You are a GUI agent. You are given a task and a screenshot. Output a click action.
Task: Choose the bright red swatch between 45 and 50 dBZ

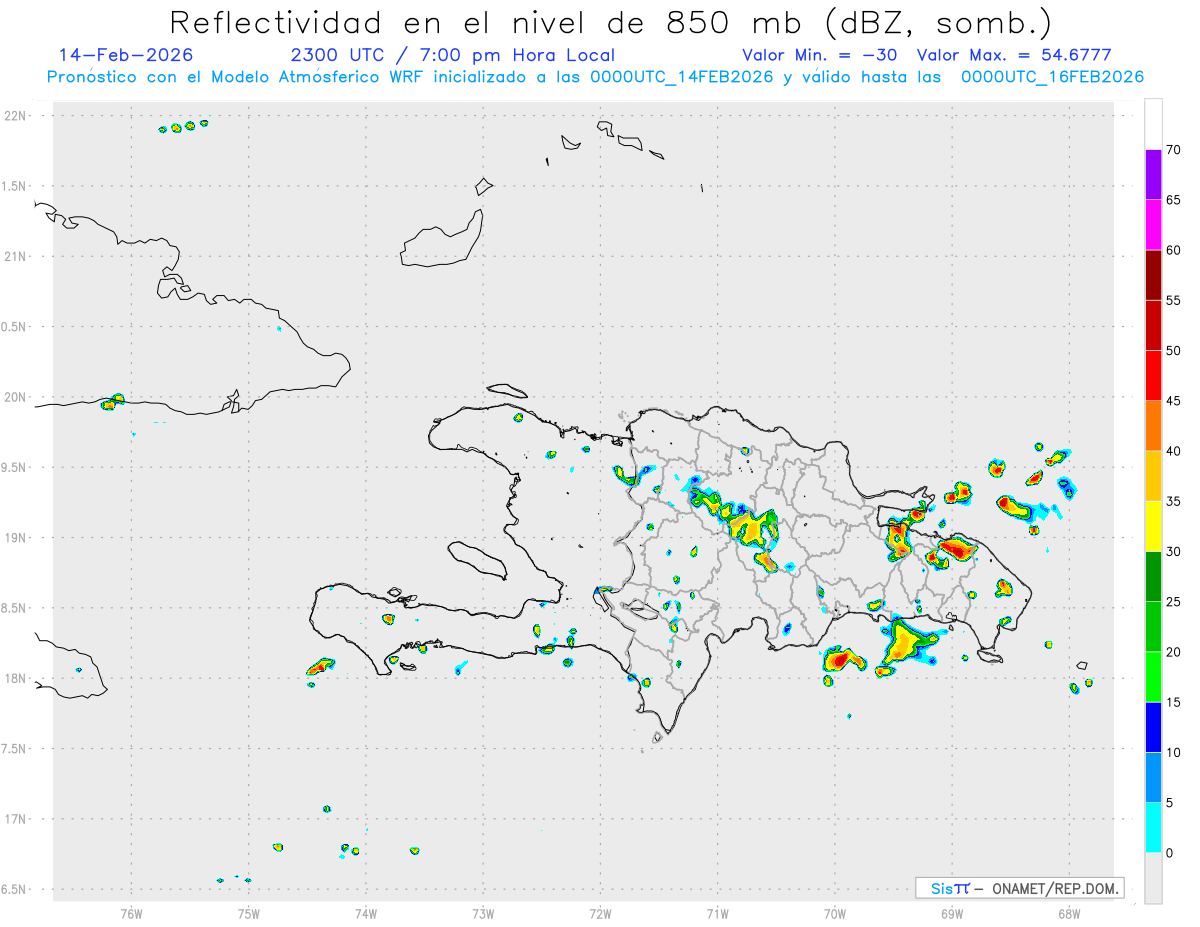pos(1153,375)
